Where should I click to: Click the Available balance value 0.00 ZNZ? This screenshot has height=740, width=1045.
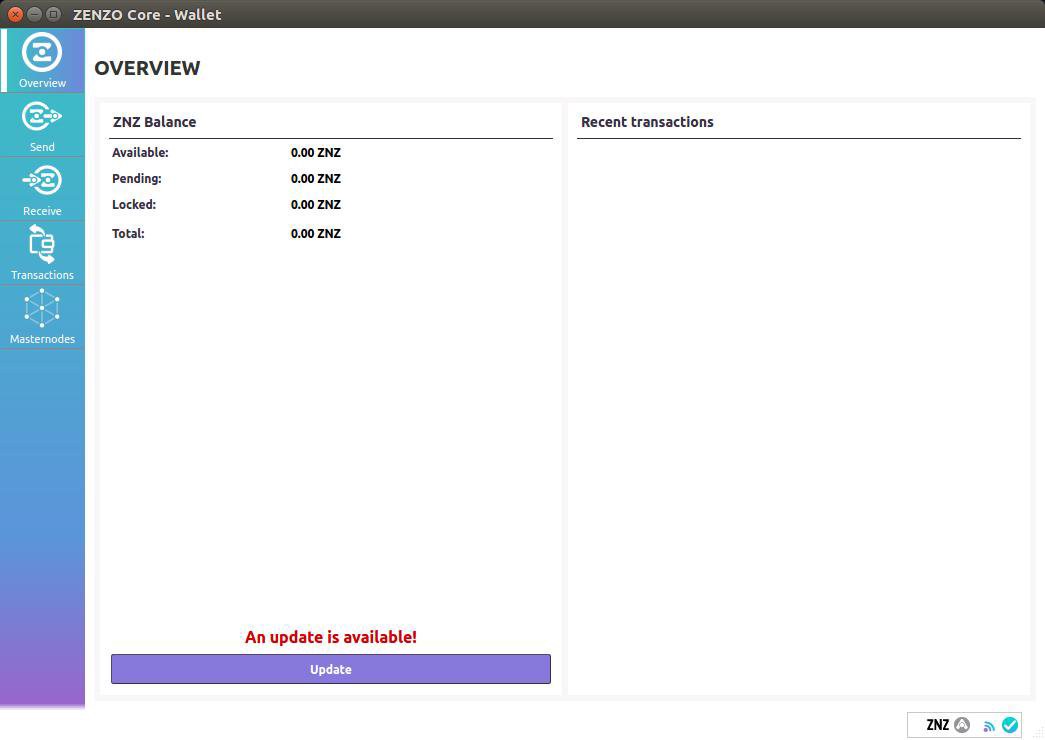click(x=316, y=153)
